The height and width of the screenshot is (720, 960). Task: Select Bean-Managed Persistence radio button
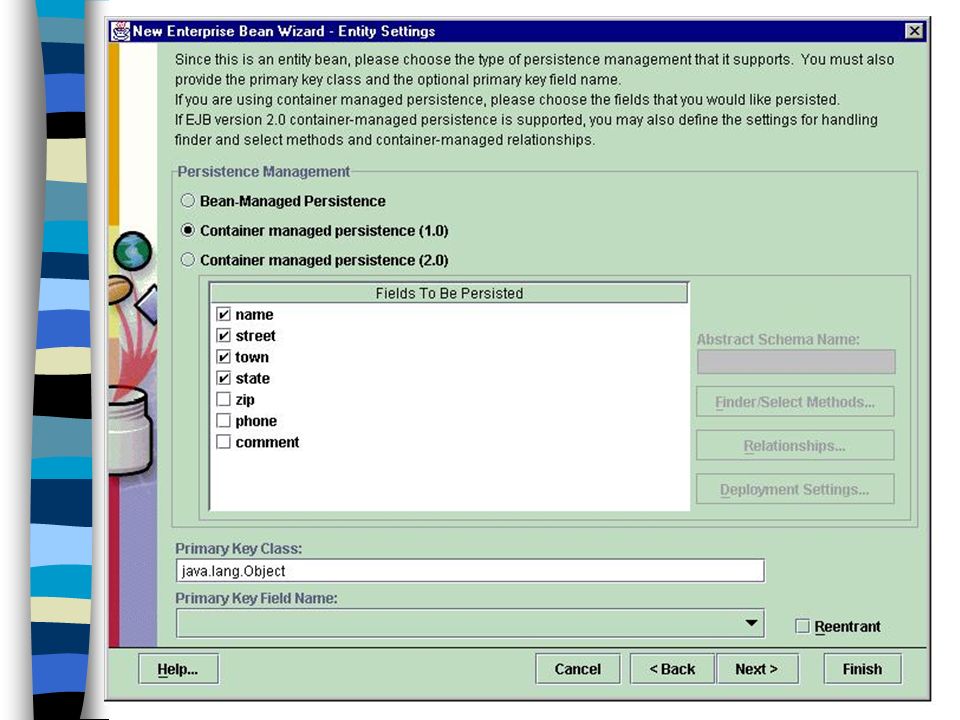coord(188,201)
